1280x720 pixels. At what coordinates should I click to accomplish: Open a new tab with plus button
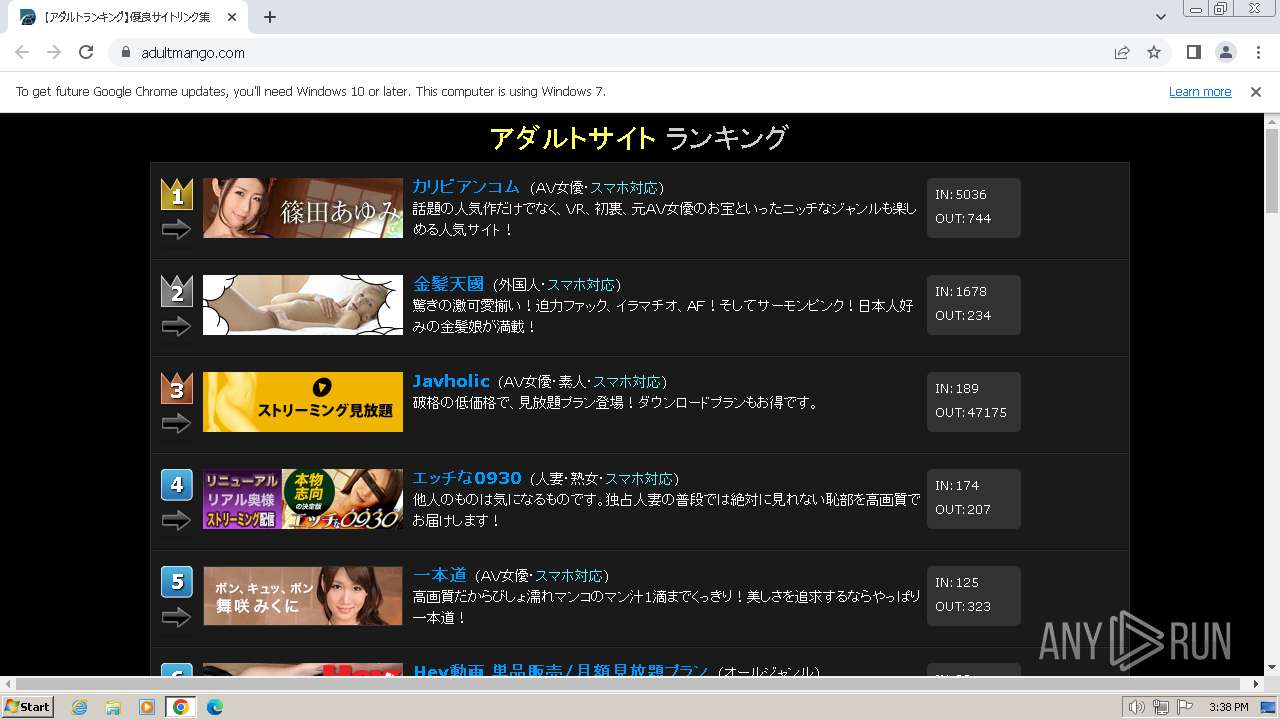(x=270, y=17)
